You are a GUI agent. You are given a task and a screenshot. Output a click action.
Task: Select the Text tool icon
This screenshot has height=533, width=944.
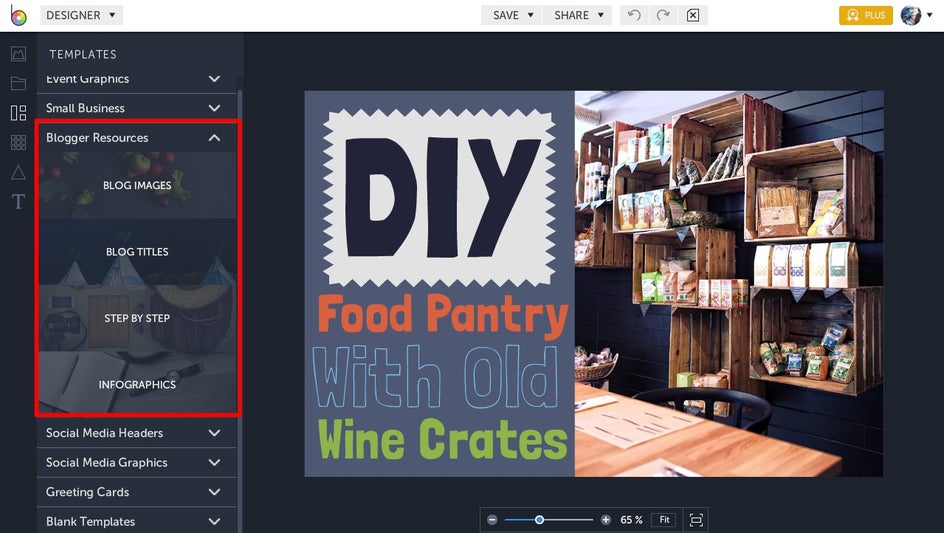19,201
